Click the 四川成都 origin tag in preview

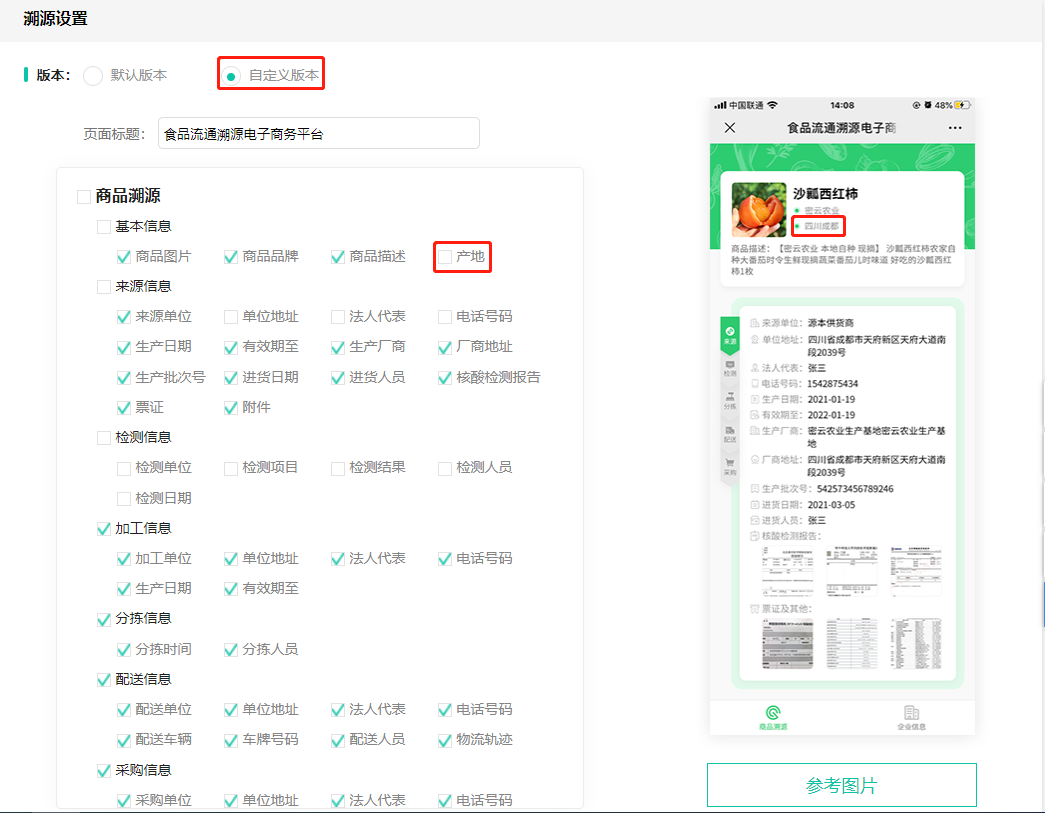click(817, 226)
